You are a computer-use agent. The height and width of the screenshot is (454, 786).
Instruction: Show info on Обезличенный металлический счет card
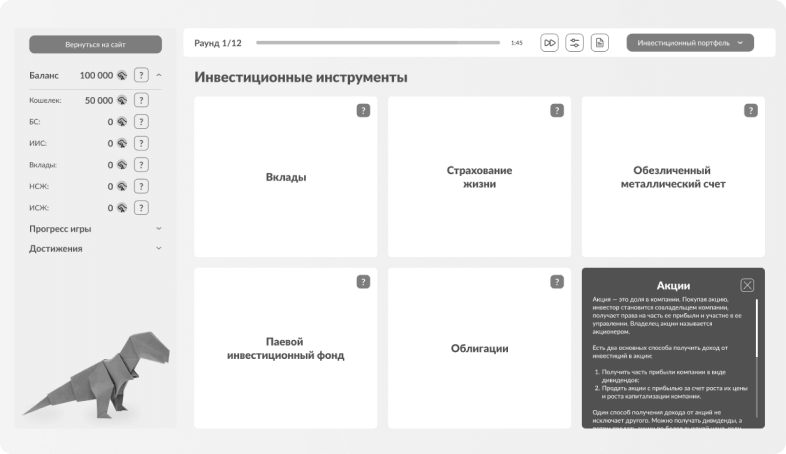pyautogui.click(x=750, y=110)
